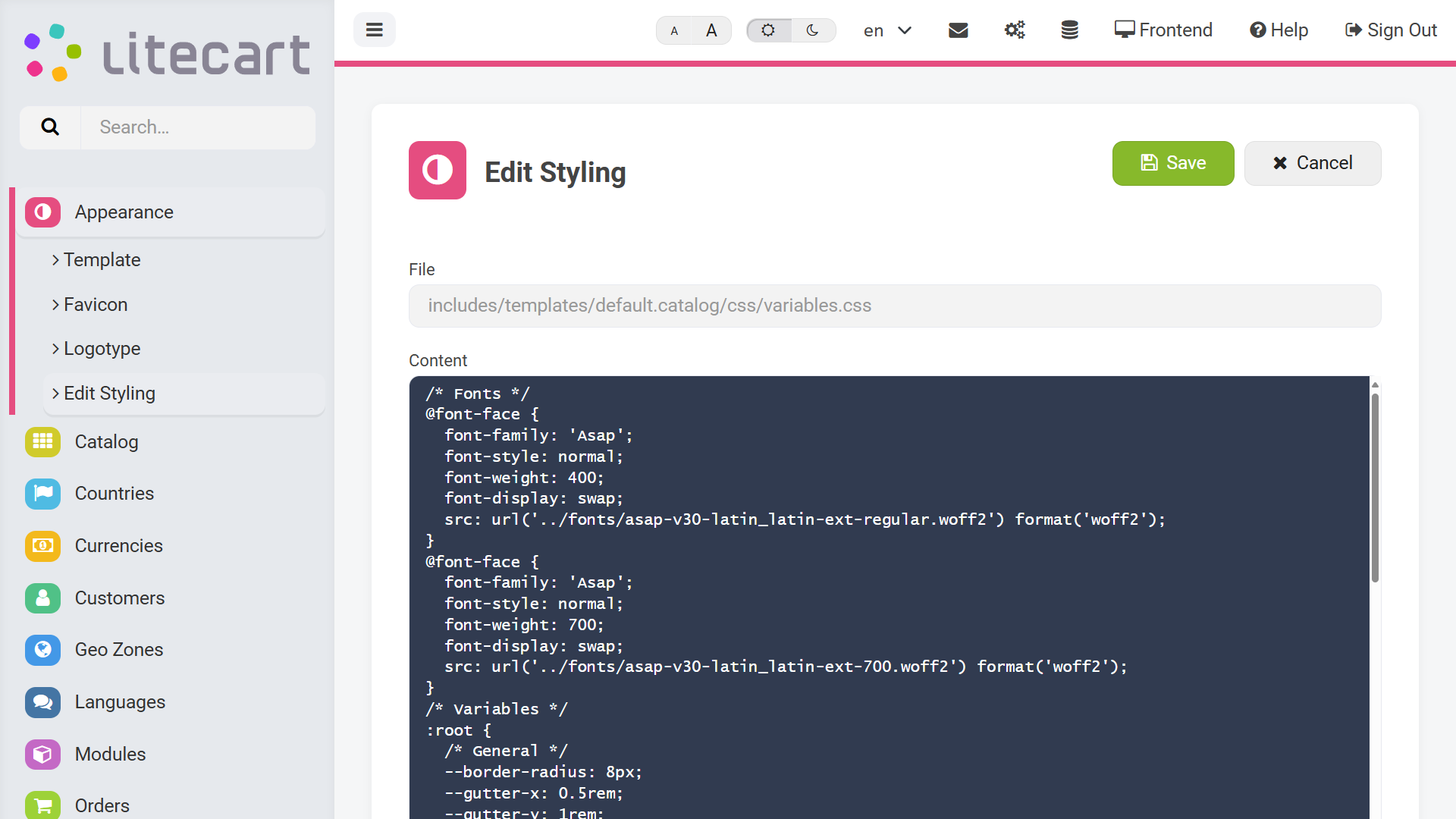The height and width of the screenshot is (819, 1456).
Task: Open the settings gears icon in the top bar
Action: (1015, 30)
